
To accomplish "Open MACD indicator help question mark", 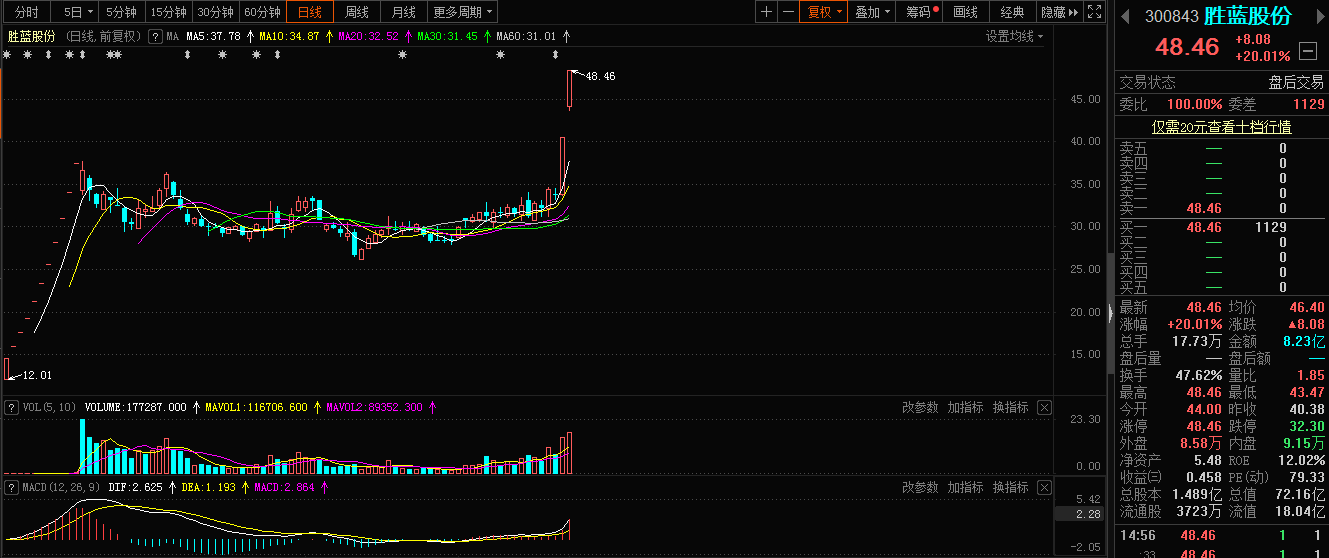I will [11, 487].
